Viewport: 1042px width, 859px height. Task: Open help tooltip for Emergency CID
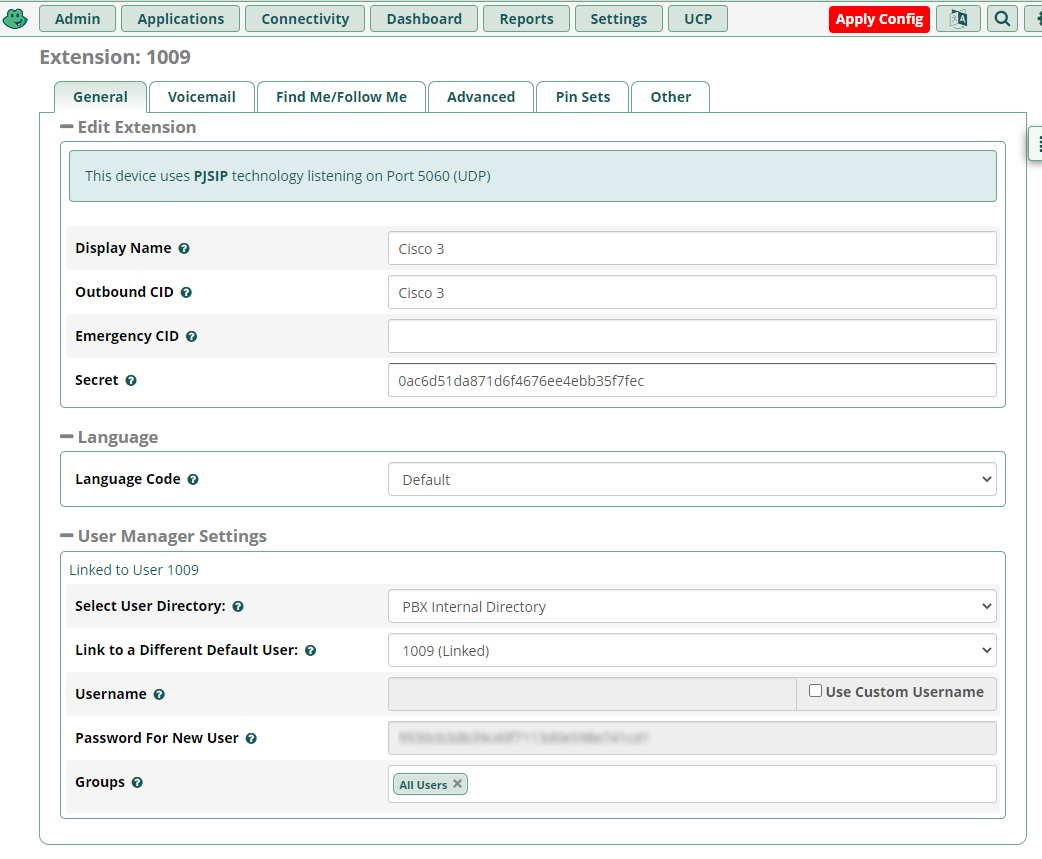point(191,337)
